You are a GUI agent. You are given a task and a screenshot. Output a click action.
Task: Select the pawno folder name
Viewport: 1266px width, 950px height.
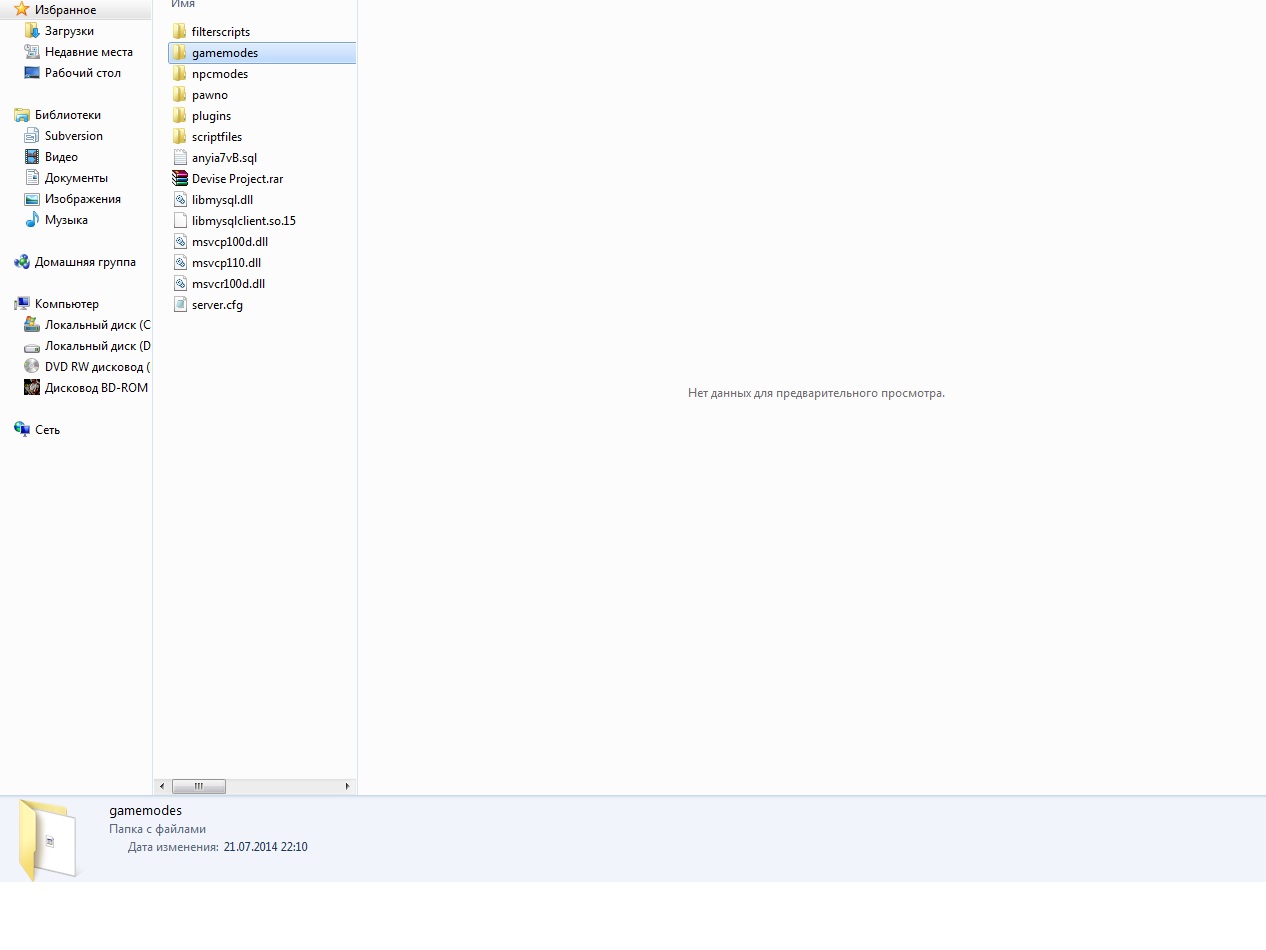(210, 94)
